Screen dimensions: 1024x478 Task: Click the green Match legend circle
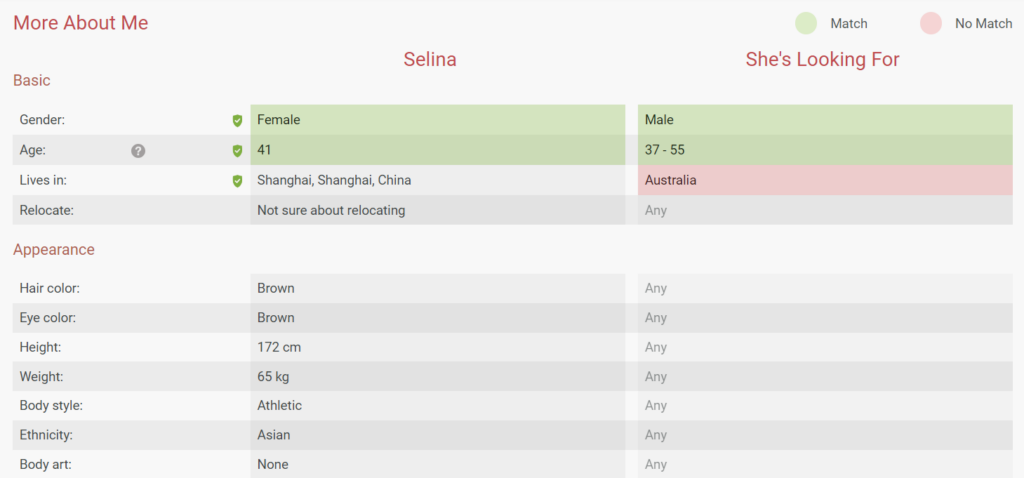[806, 23]
